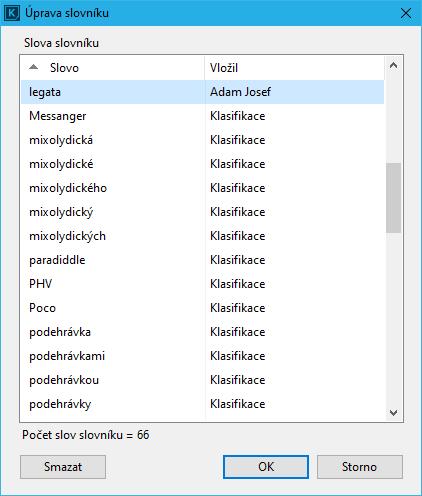The height and width of the screenshot is (496, 422).
Task: Select the word paradiddle
Action: point(57,260)
